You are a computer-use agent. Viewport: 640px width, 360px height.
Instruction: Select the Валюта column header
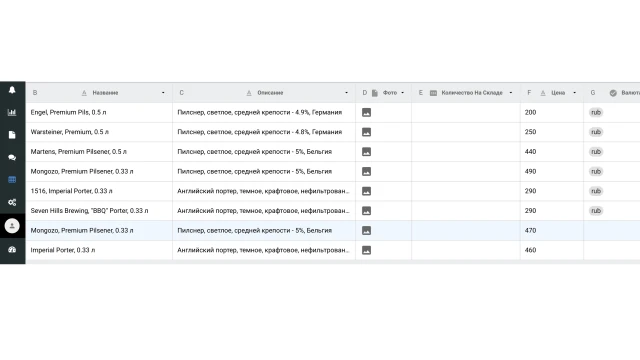pyautogui.click(x=612, y=93)
